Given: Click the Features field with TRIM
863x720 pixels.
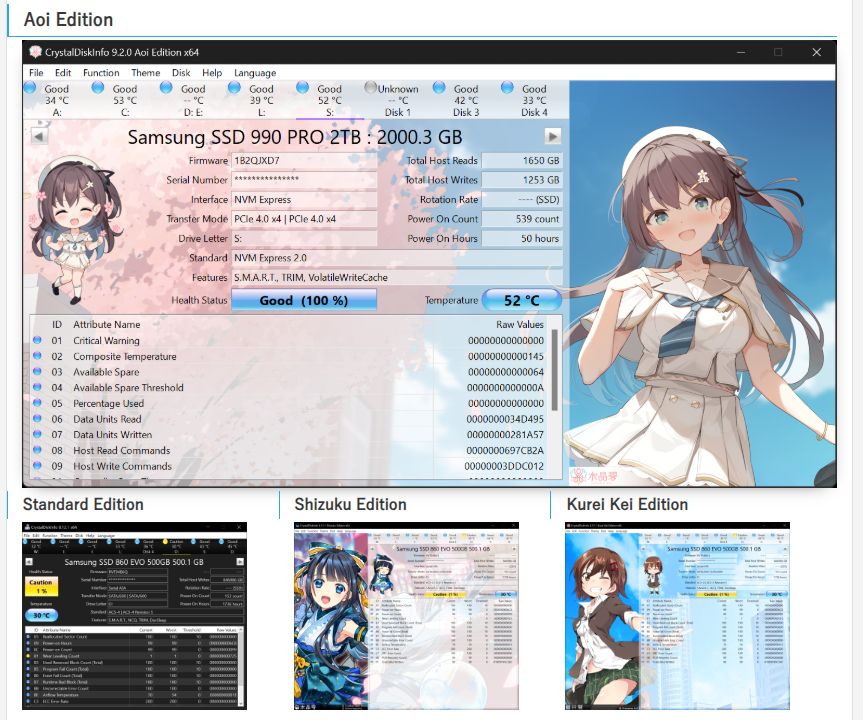Looking at the screenshot, I should click(x=396, y=277).
